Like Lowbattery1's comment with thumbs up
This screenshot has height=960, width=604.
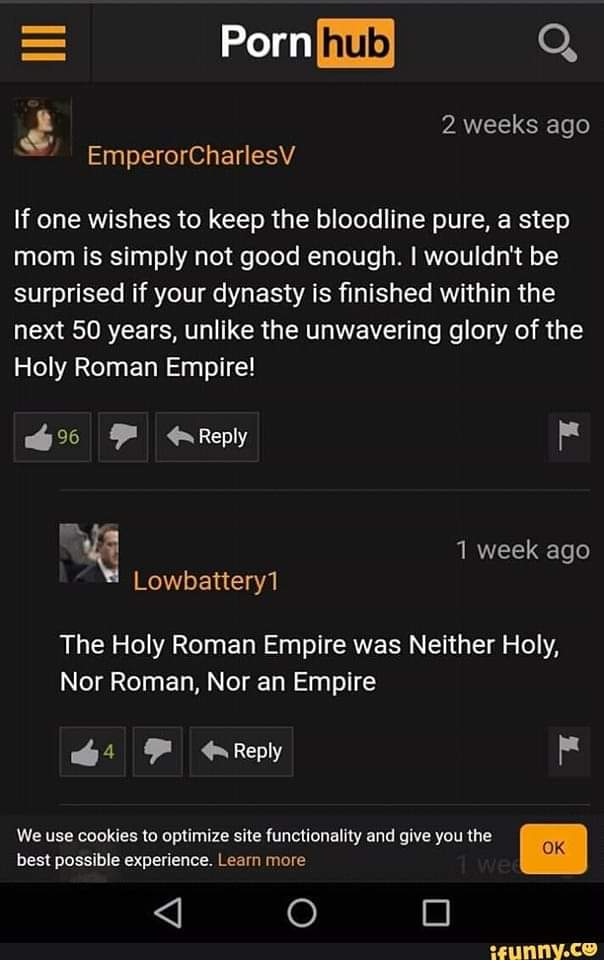[x=92, y=751]
